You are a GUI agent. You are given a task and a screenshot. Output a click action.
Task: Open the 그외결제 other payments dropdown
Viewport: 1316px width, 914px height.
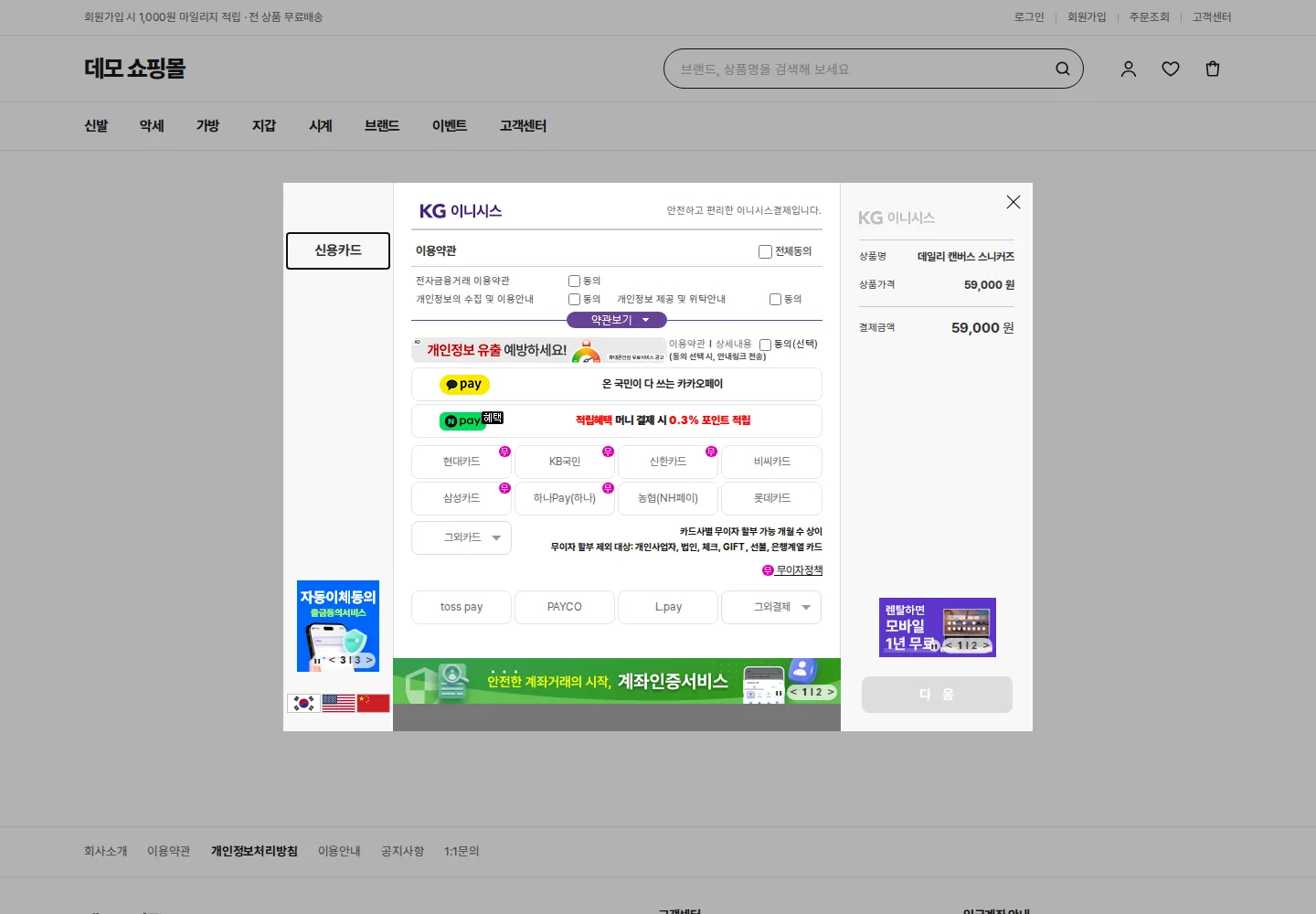(x=771, y=607)
